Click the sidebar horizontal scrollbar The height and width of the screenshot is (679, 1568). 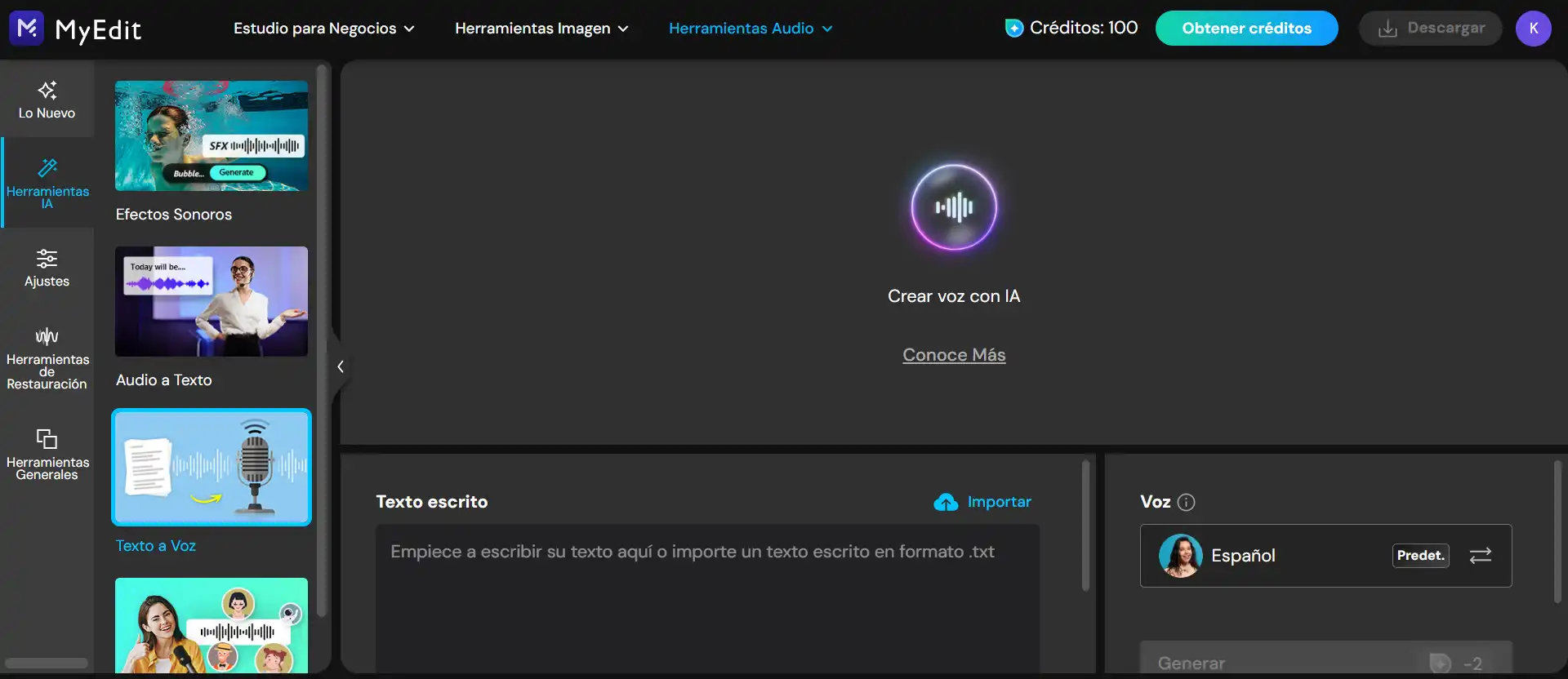47,663
